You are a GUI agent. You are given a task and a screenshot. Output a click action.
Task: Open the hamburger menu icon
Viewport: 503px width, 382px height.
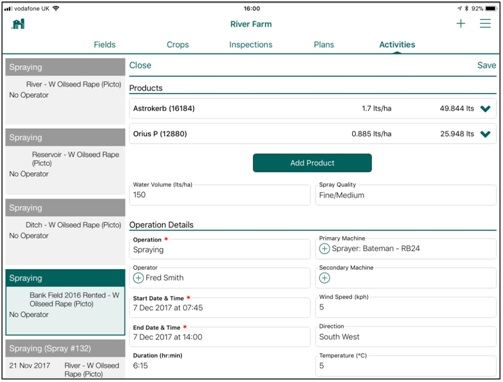tap(485, 23)
